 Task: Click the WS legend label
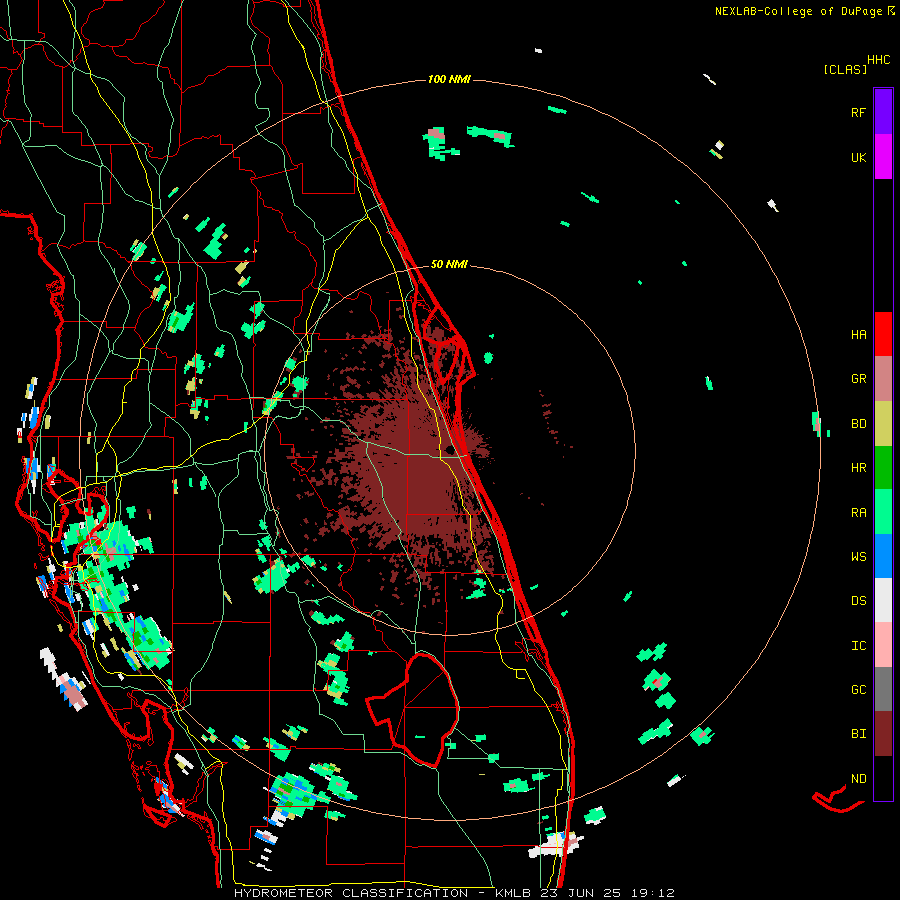(x=858, y=556)
